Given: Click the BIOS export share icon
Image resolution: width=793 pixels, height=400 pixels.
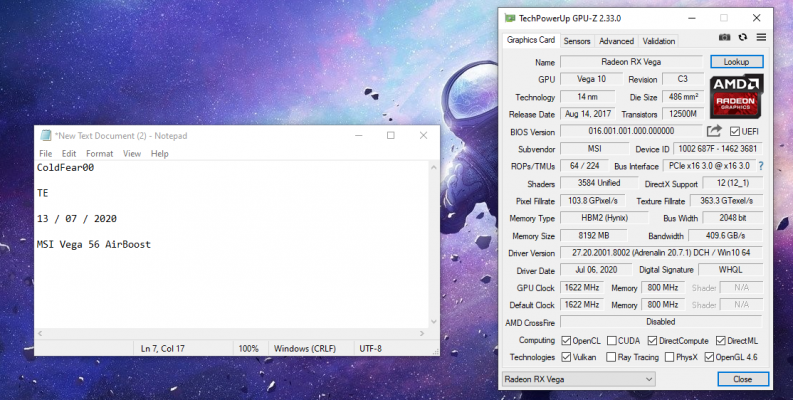Looking at the screenshot, I should (714, 131).
